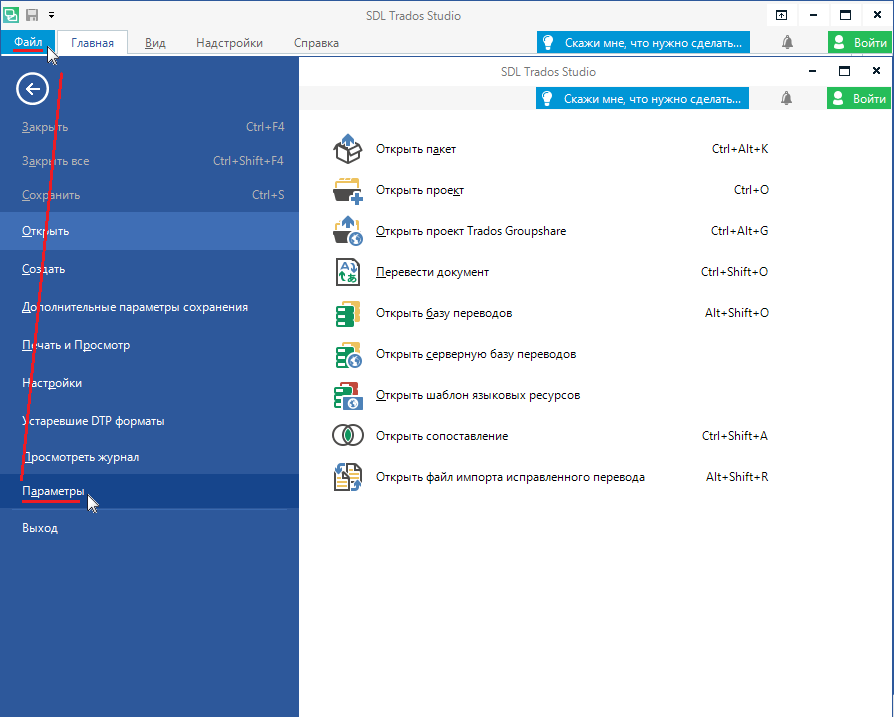Viewport: 894px width, 717px height.
Task: Click the 'Открыть файл импорта исправленного перевода' icon
Action: coord(346,477)
